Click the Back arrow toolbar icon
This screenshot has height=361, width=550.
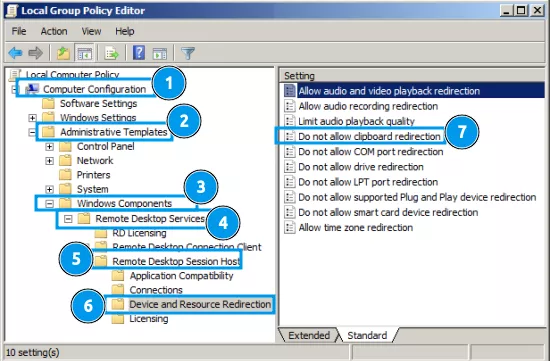pyautogui.click(x=15, y=53)
